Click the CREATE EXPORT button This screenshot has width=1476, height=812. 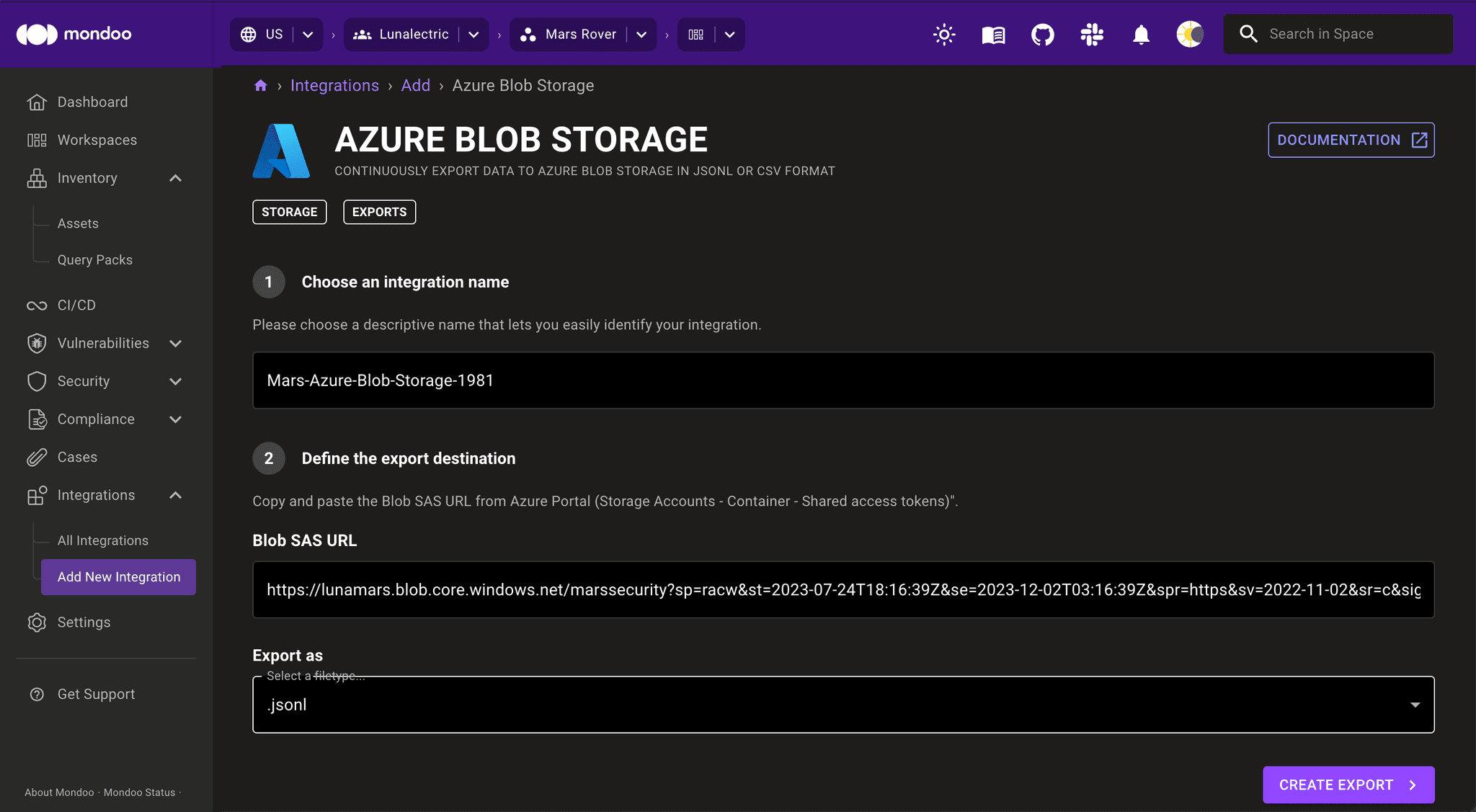point(1348,785)
